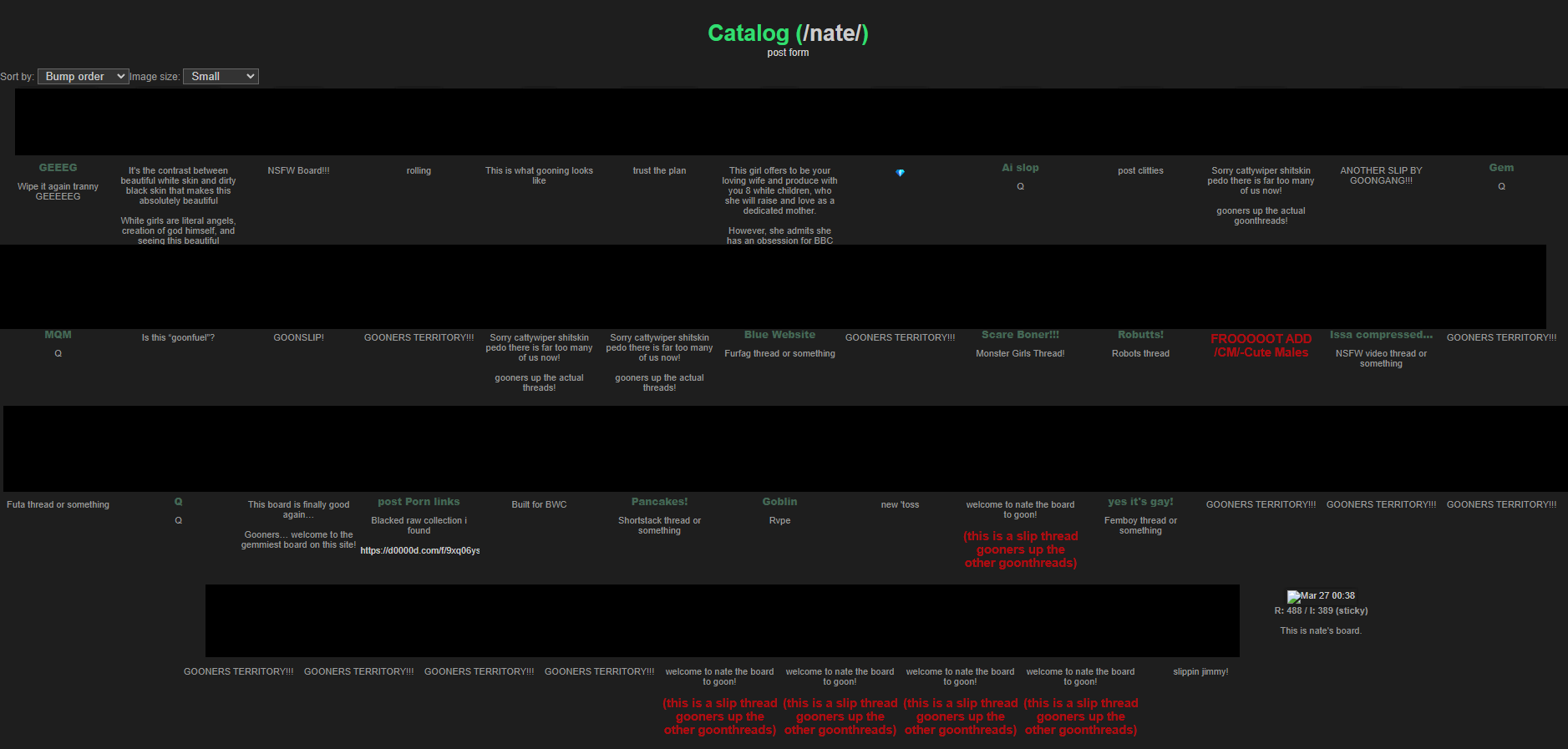Click the "Issa compressed..." thread title
The width and height of the screenshot is (1568, 749).
tap(1381, 335)
